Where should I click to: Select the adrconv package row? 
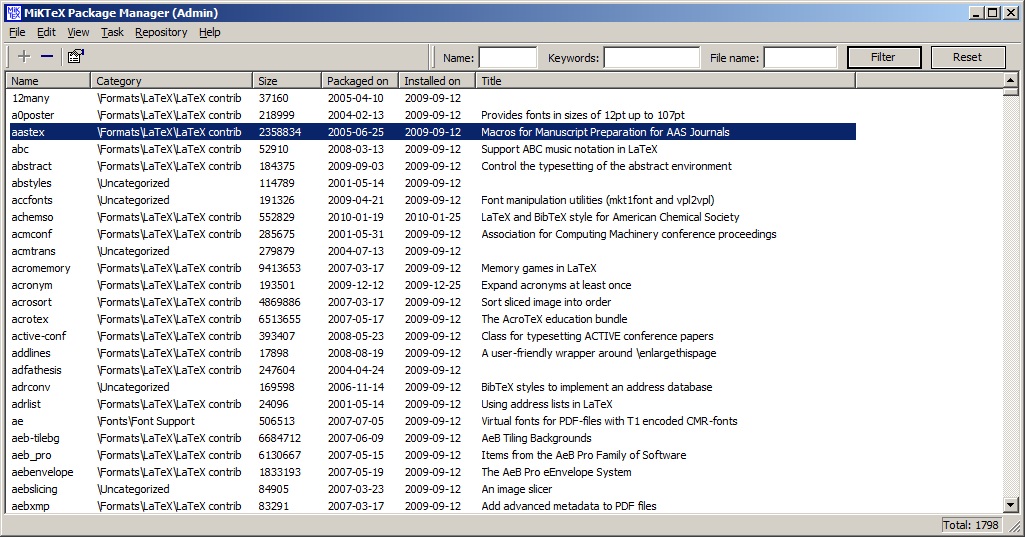[433, 387]
